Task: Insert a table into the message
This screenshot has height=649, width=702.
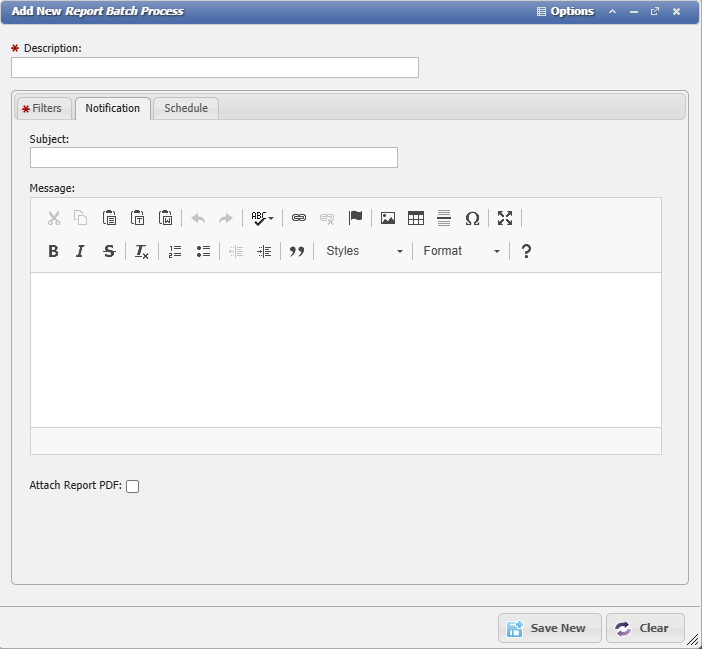Action: click(416, 218)
